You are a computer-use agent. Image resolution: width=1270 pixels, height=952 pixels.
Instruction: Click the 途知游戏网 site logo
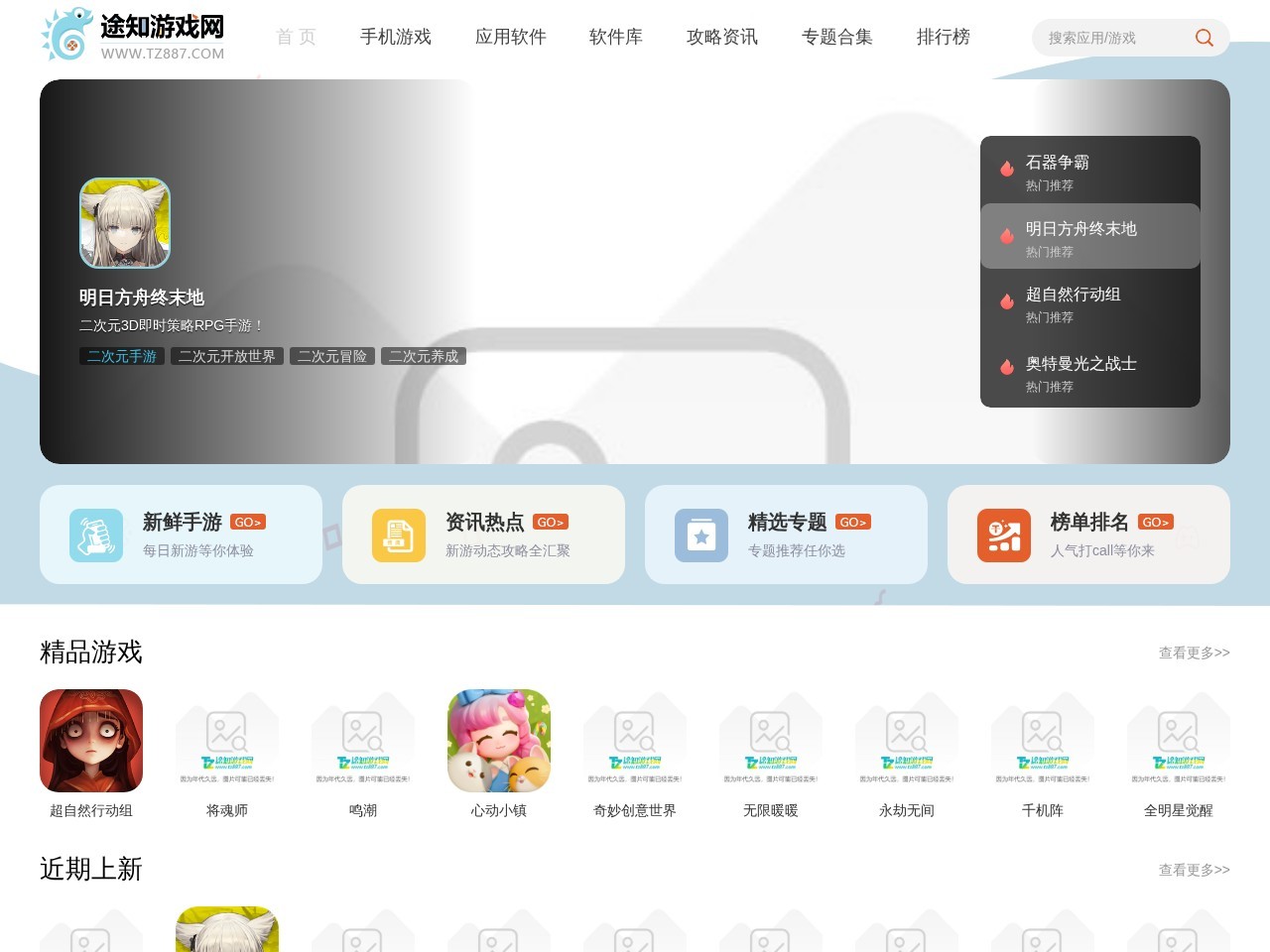tap(133, 35)
